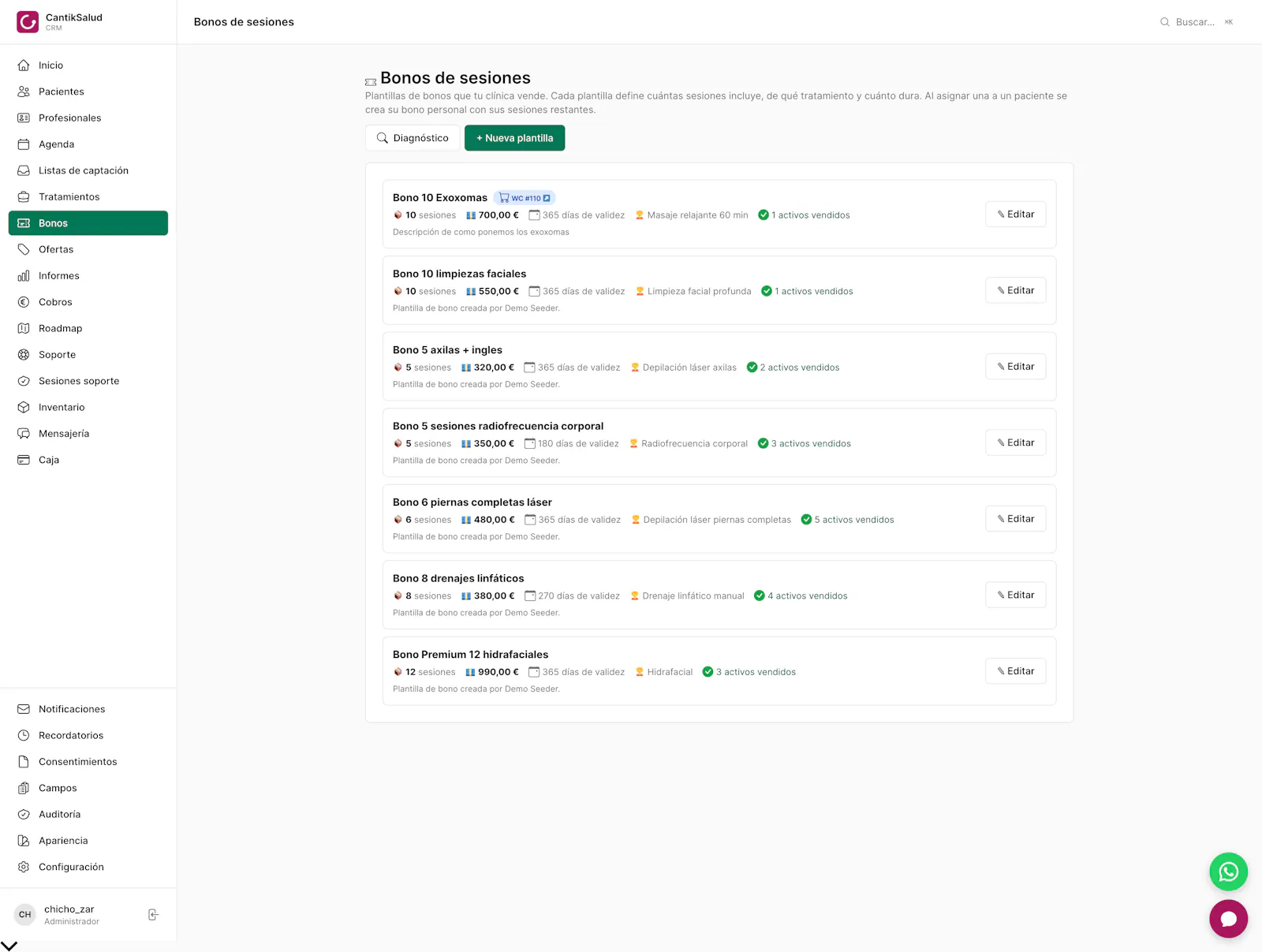
Task: Click '270 días de validez' text
Action: click(x=579, y=596)
